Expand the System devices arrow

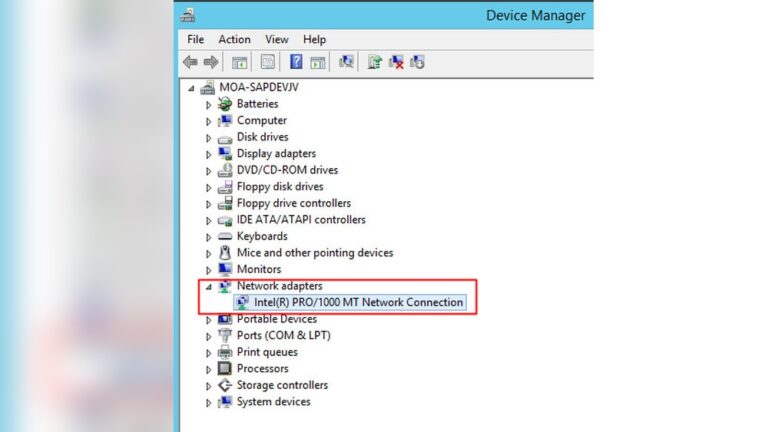[208, 403]
